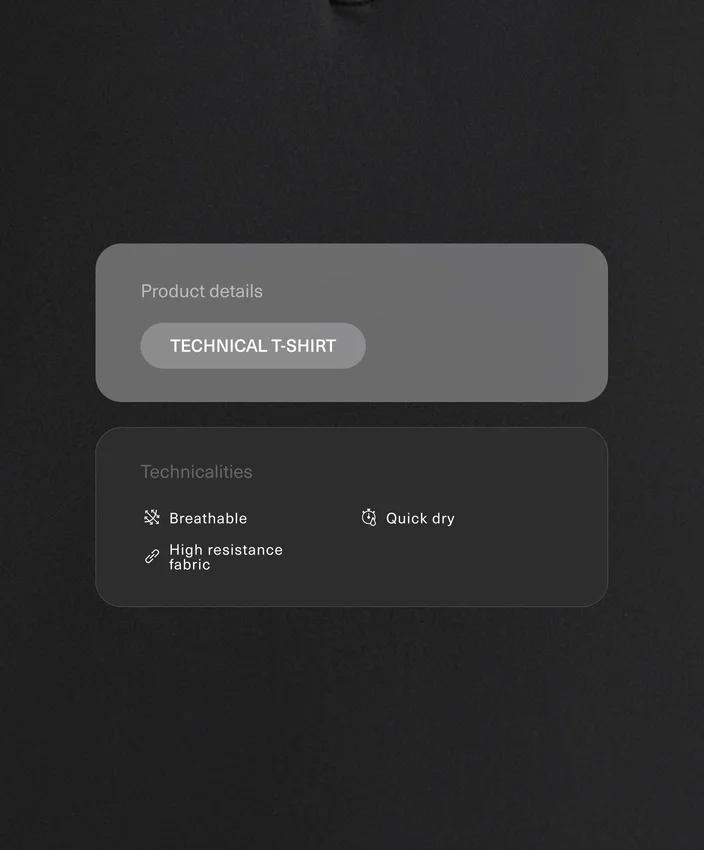Click the Breathable airflow icon
Image resolution: width=704 pixels, height=850 pixels.
152,518
